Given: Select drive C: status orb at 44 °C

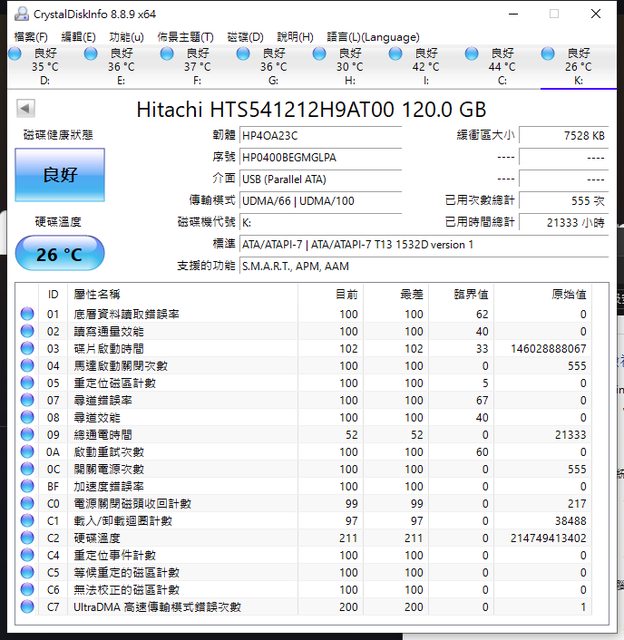Looking at the screenshot, I should tap(472, 53).
